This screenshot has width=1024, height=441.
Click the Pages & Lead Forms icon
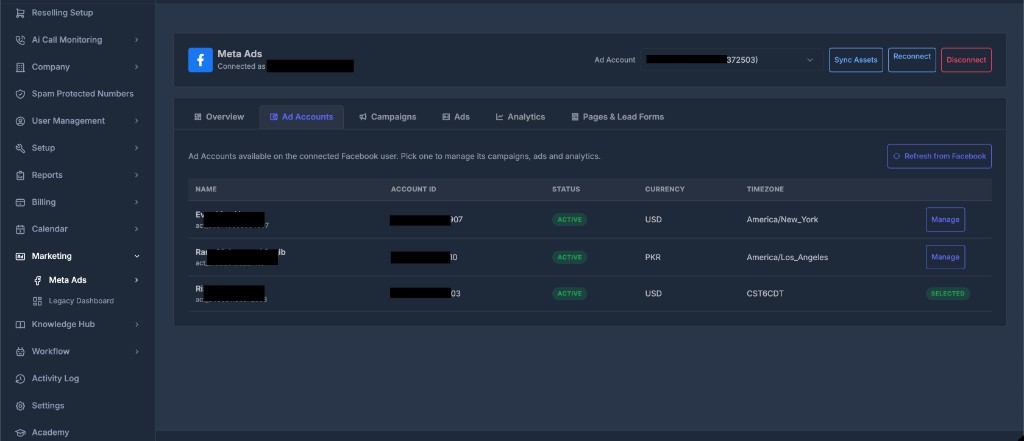click(575, 117)
